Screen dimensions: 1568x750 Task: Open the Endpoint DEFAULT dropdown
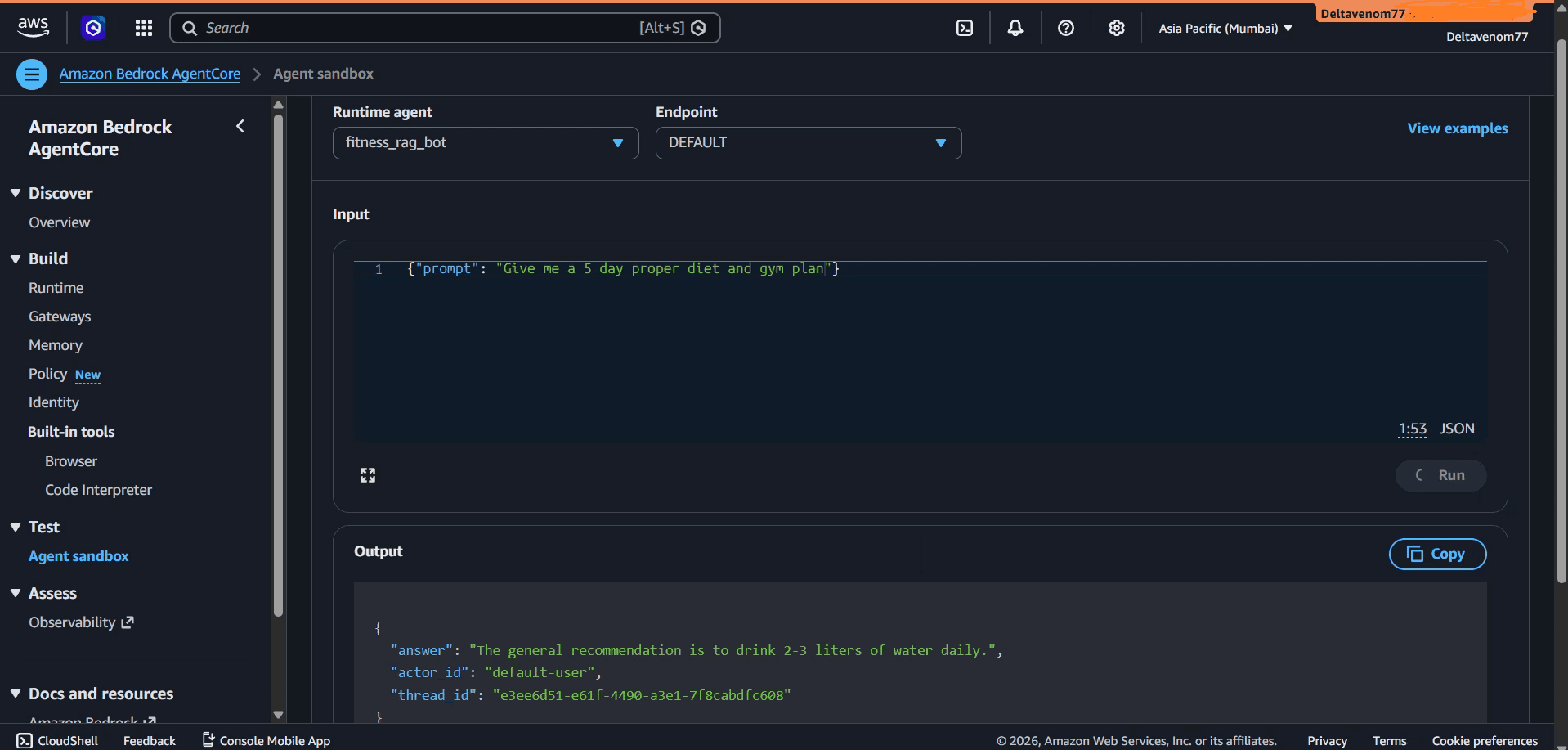tap(809, 143)
